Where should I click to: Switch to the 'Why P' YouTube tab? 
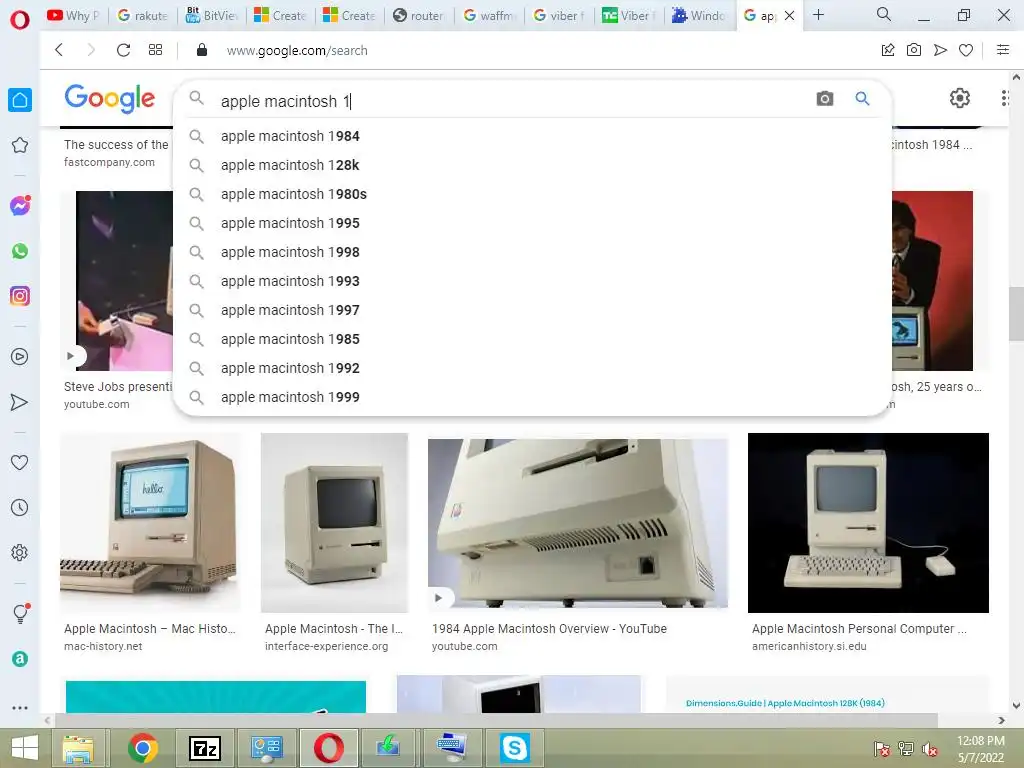[73, 15]
